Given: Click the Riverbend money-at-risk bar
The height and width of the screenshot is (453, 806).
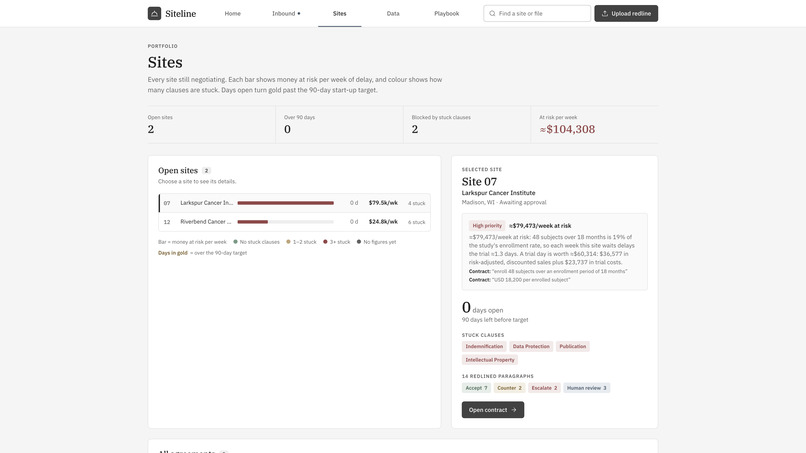Looking at the screenshot, I should [x=285, y=222].
